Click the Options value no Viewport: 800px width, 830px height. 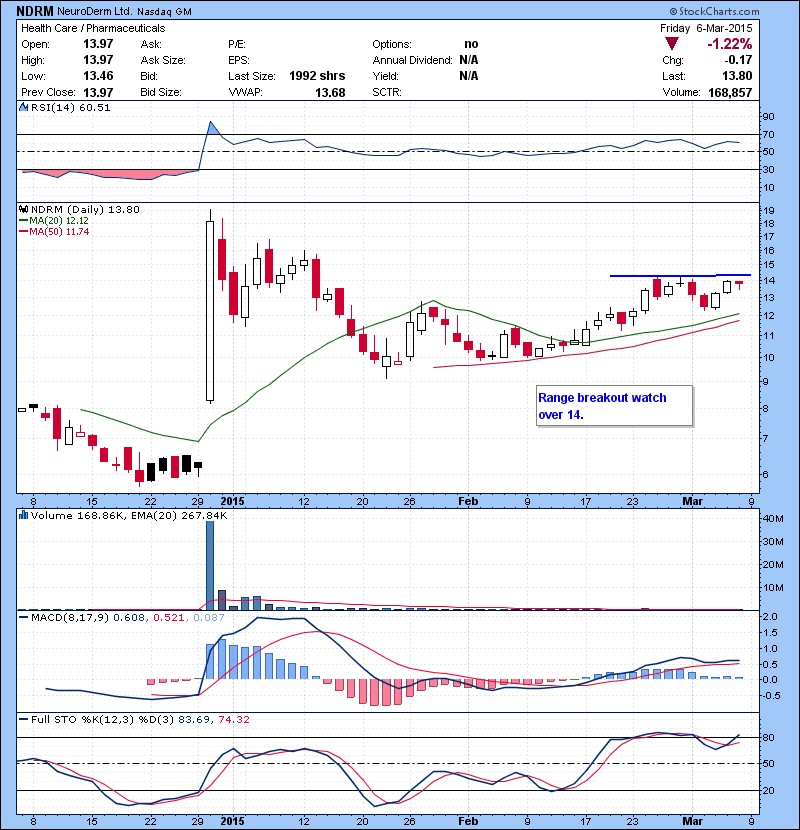[471, 44]
